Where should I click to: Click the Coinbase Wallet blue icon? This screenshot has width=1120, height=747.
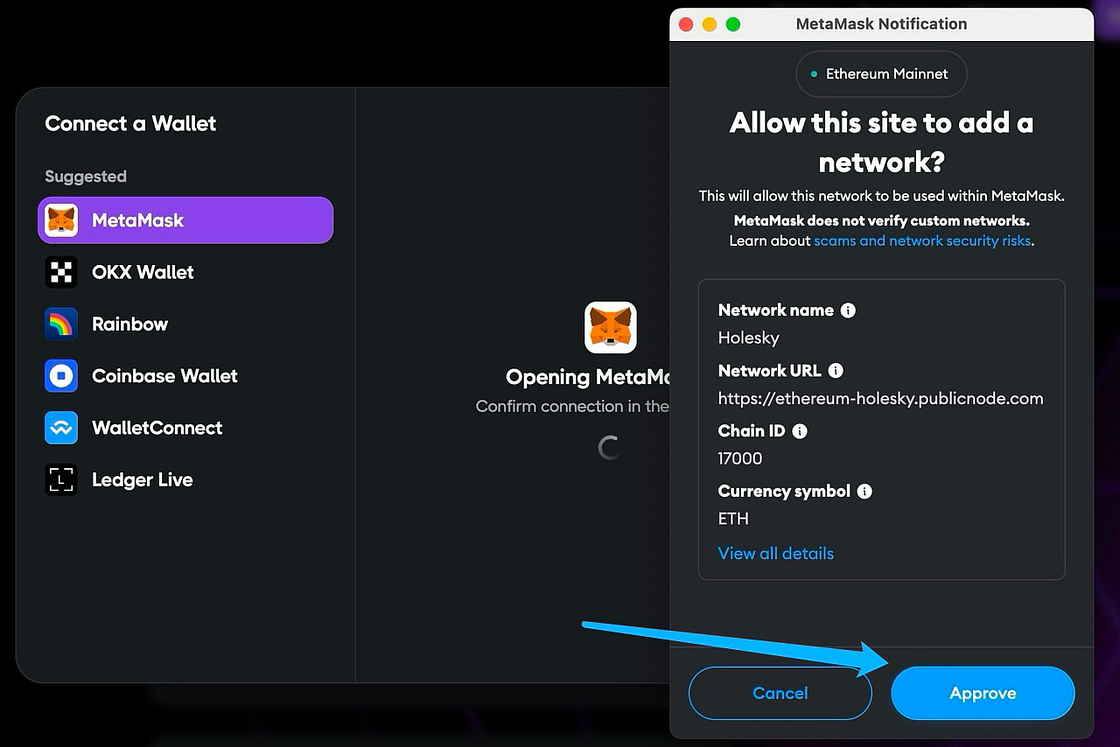[x=61, y=376]
